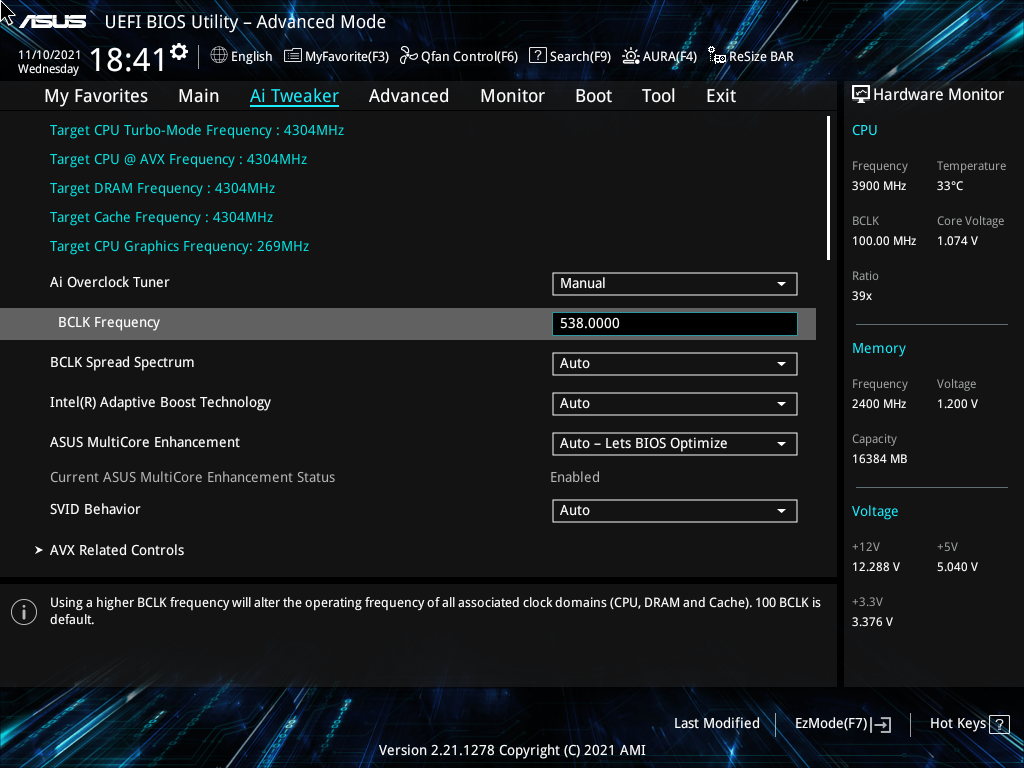
Task: Click the 12.288 V reading
Action: 876,567
